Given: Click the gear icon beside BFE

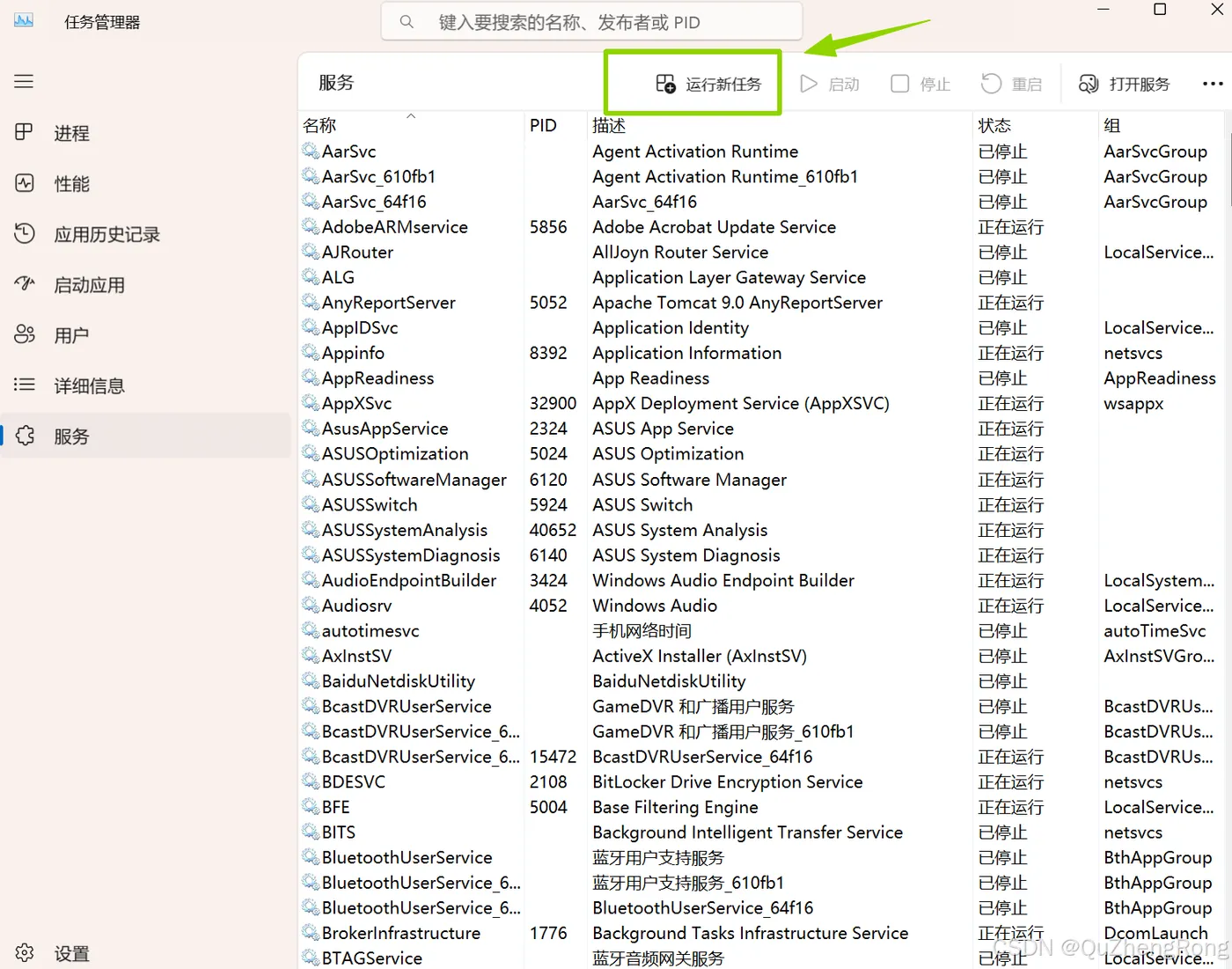Looking at the screenshot, I should tap(311, 807).
